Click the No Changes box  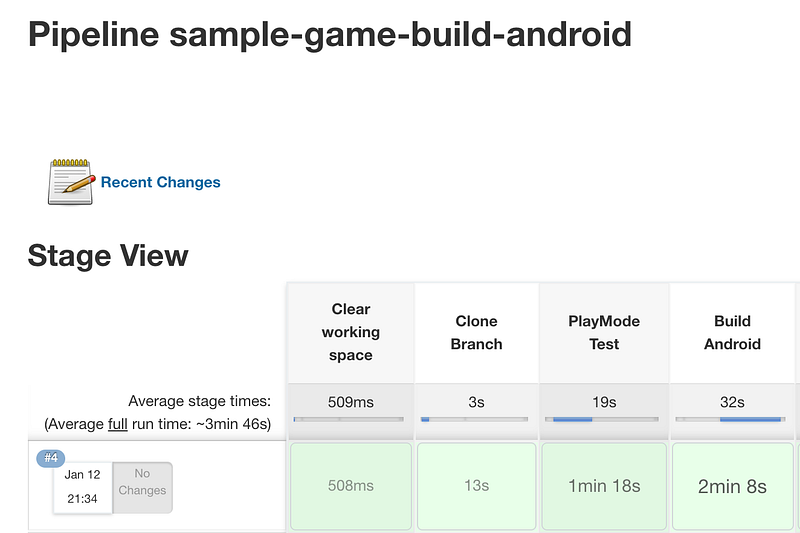point(142,488)
